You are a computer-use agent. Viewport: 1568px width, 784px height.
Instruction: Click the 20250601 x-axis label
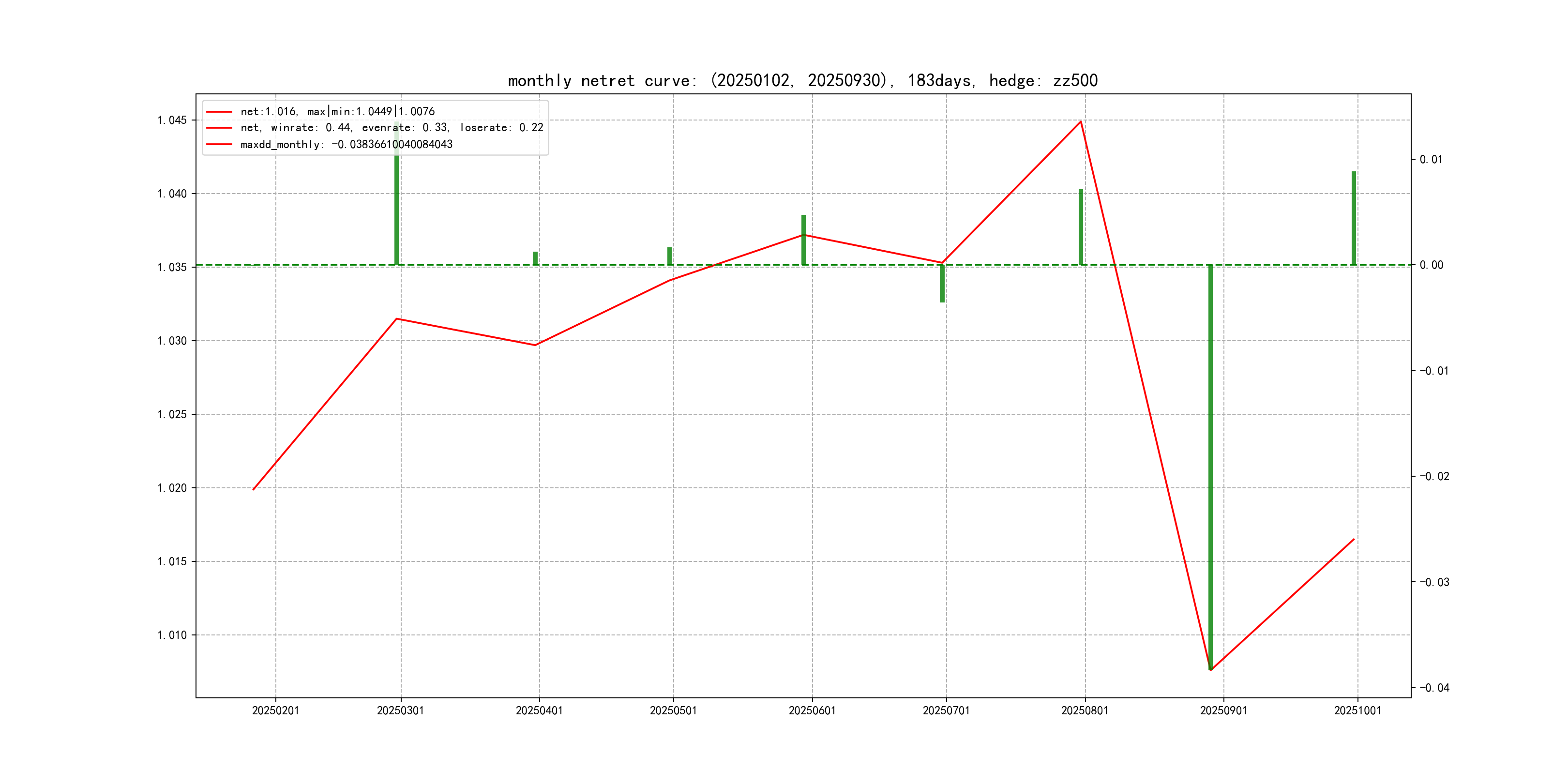pyautogui.click(x=812, y=710)
